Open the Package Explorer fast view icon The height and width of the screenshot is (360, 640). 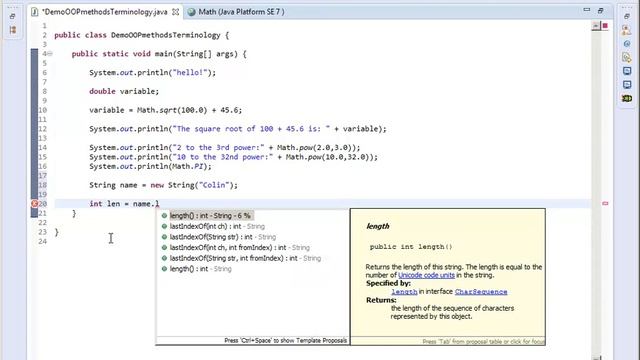[13, 30]
